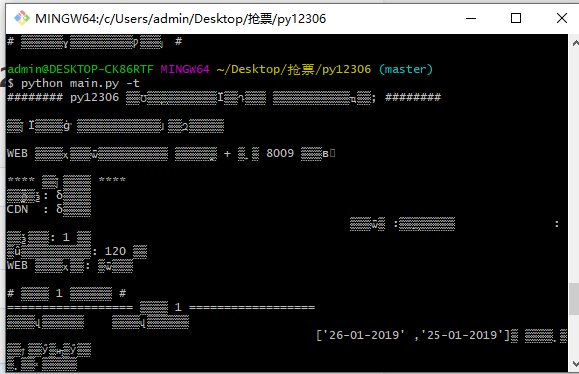The height and width of the screenshot is (374, 579).
Task: Close the MINGW64 terminal window
Action: (x=562, y=18)
